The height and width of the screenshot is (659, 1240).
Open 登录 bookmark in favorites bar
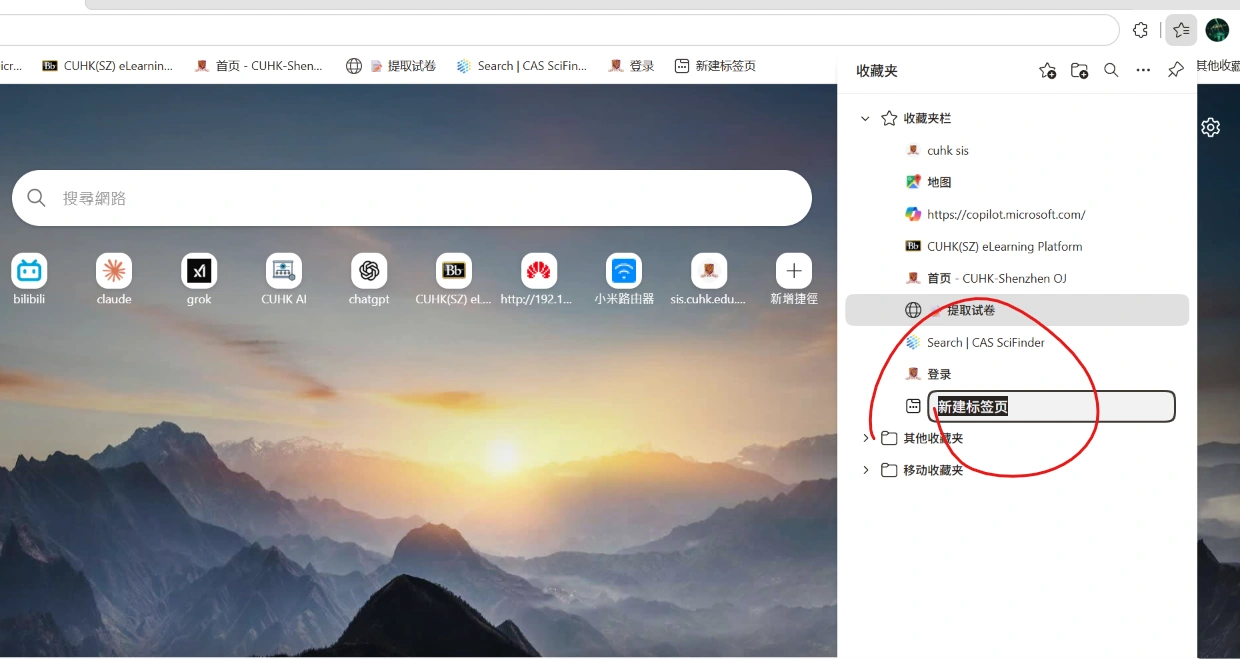pos(631,66)
